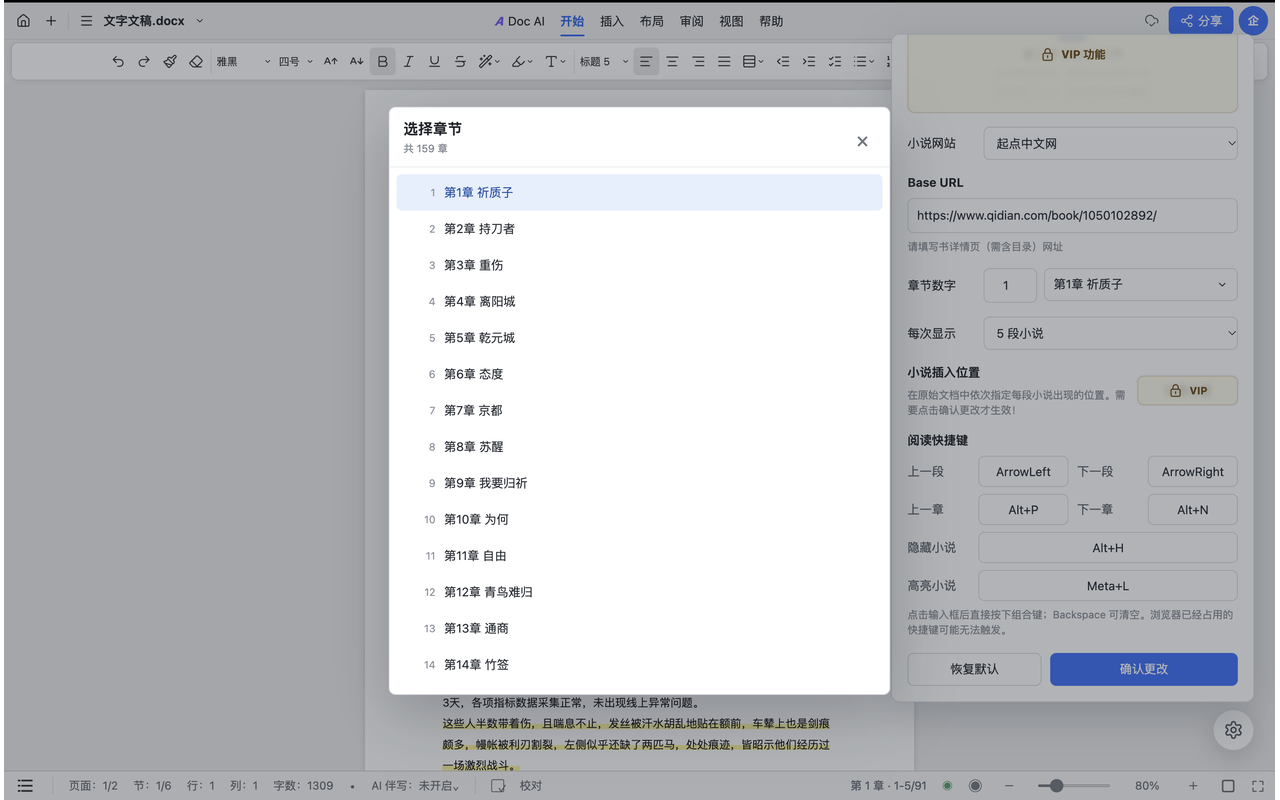Click the zoom in plus icon

point(1193,786)
